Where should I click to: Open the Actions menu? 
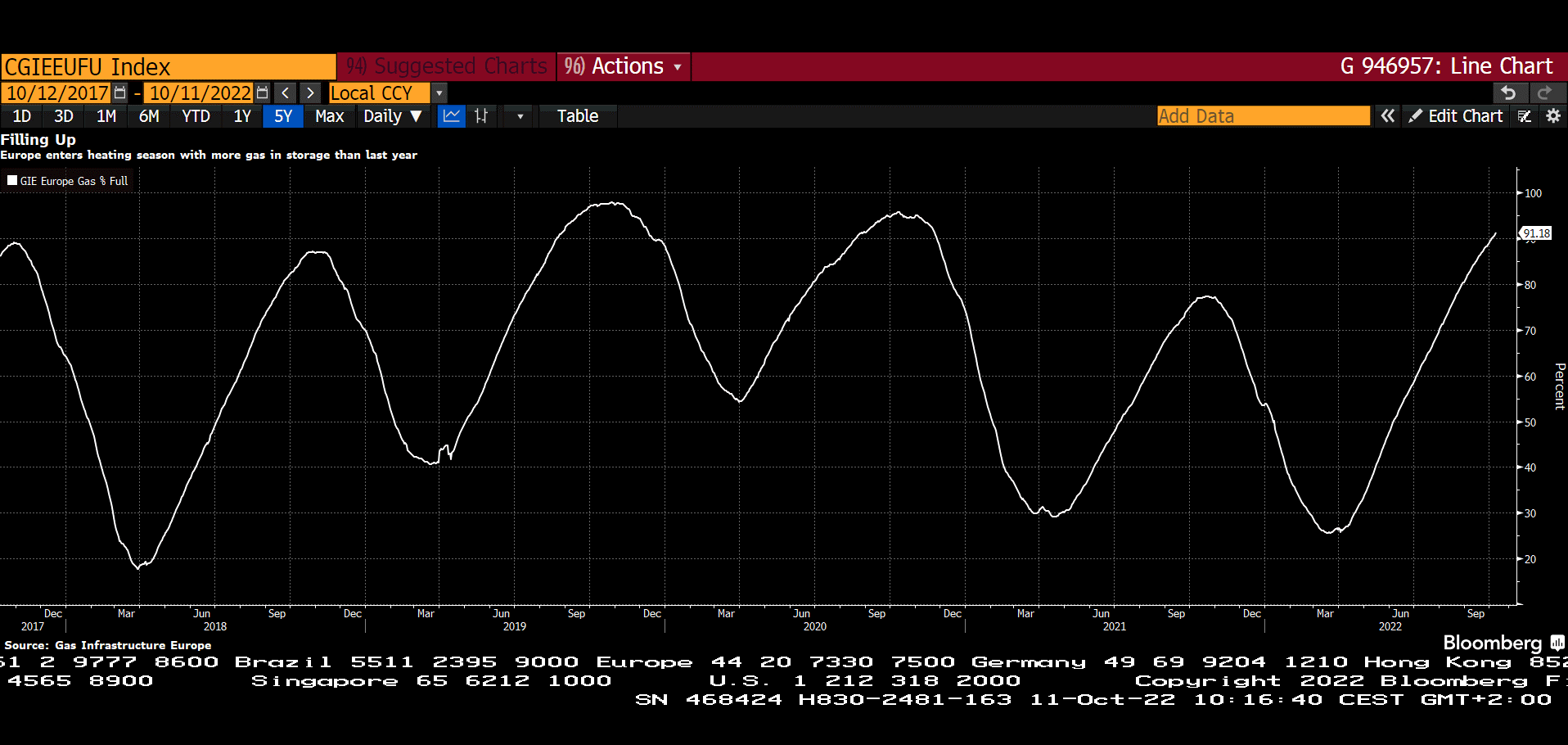624,66
